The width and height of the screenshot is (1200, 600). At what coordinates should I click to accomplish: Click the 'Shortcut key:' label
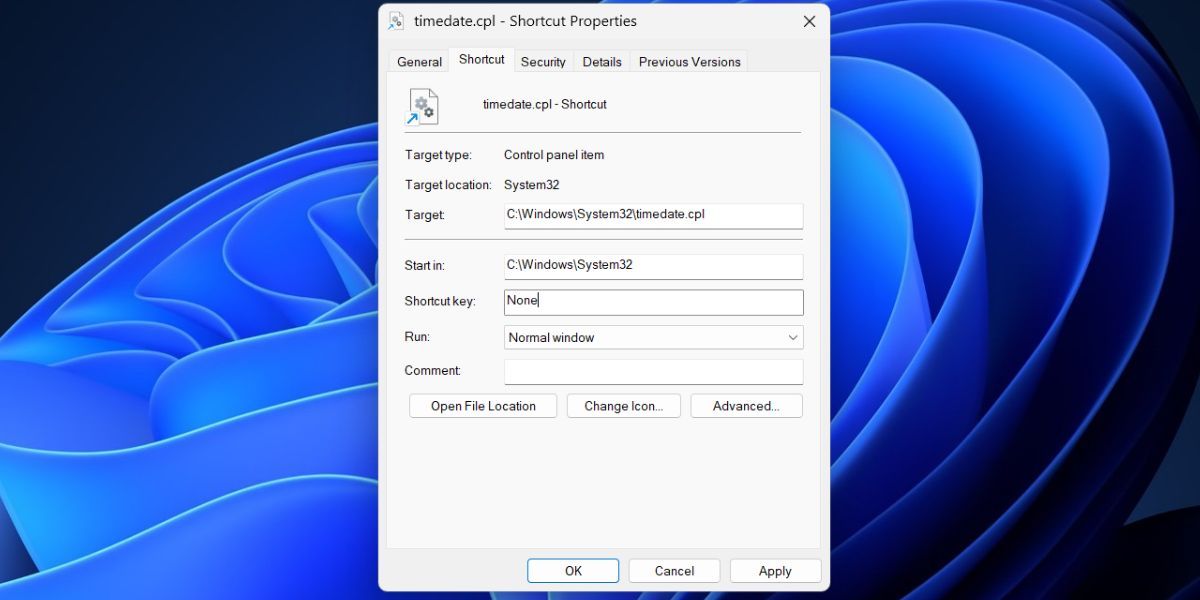(440, 301)
